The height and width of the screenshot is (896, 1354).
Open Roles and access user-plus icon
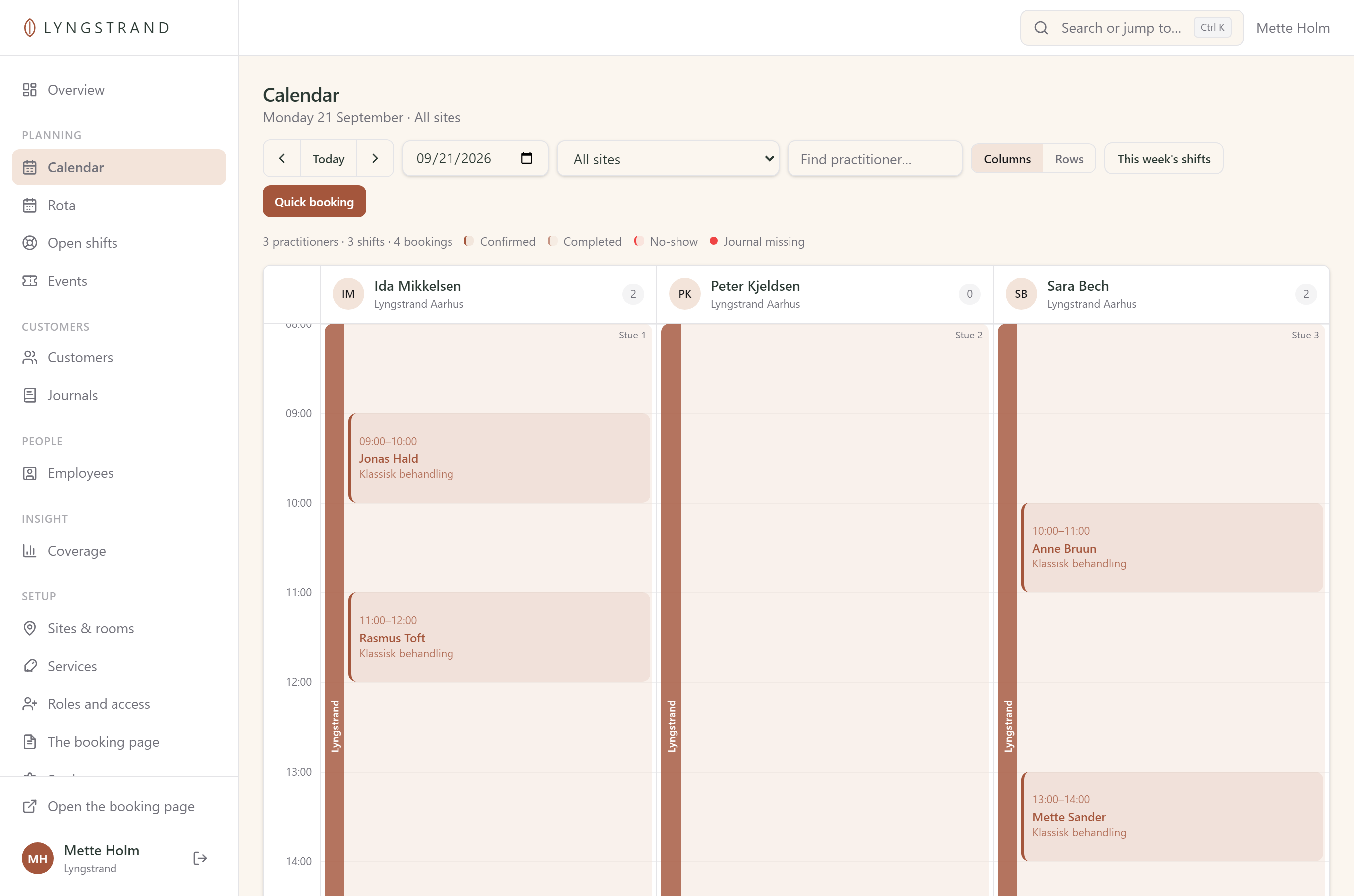pos(30,703)
